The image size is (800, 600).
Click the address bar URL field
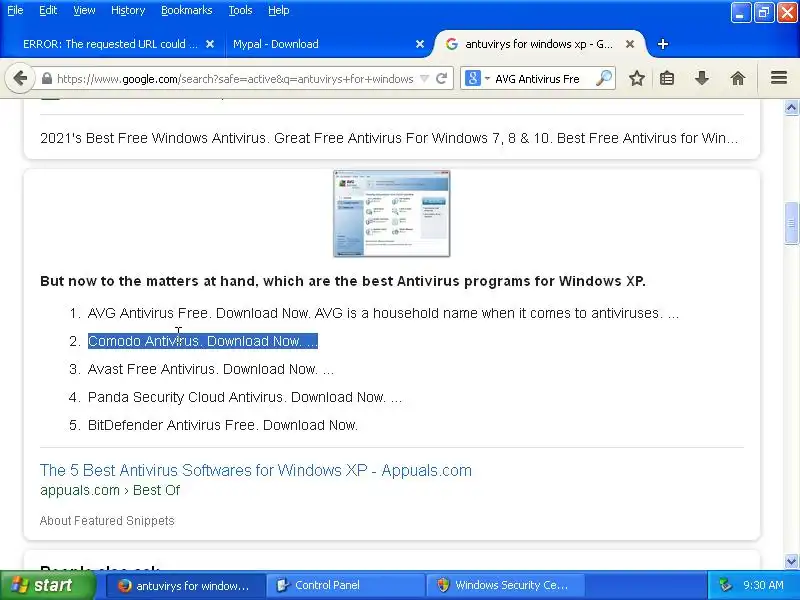(x=235, y=79)
